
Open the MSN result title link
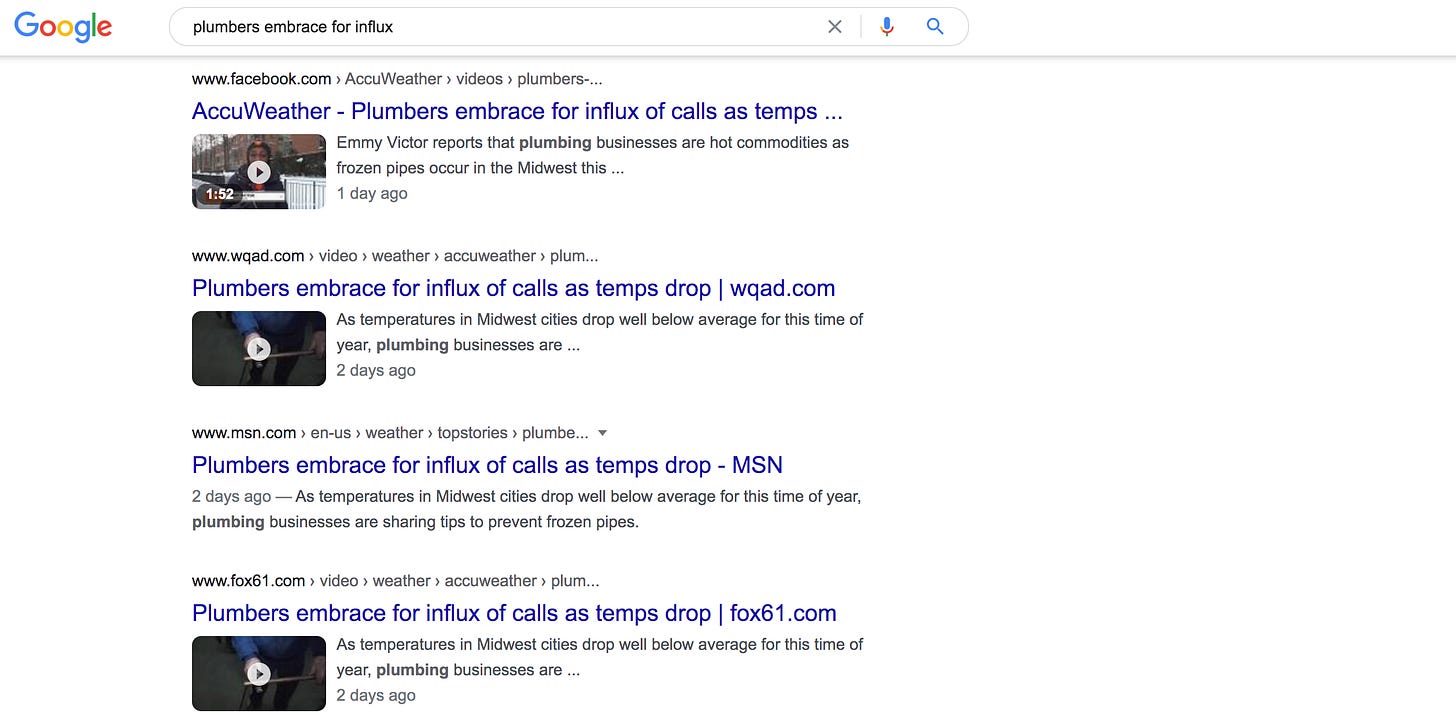(x=487, y=465)
